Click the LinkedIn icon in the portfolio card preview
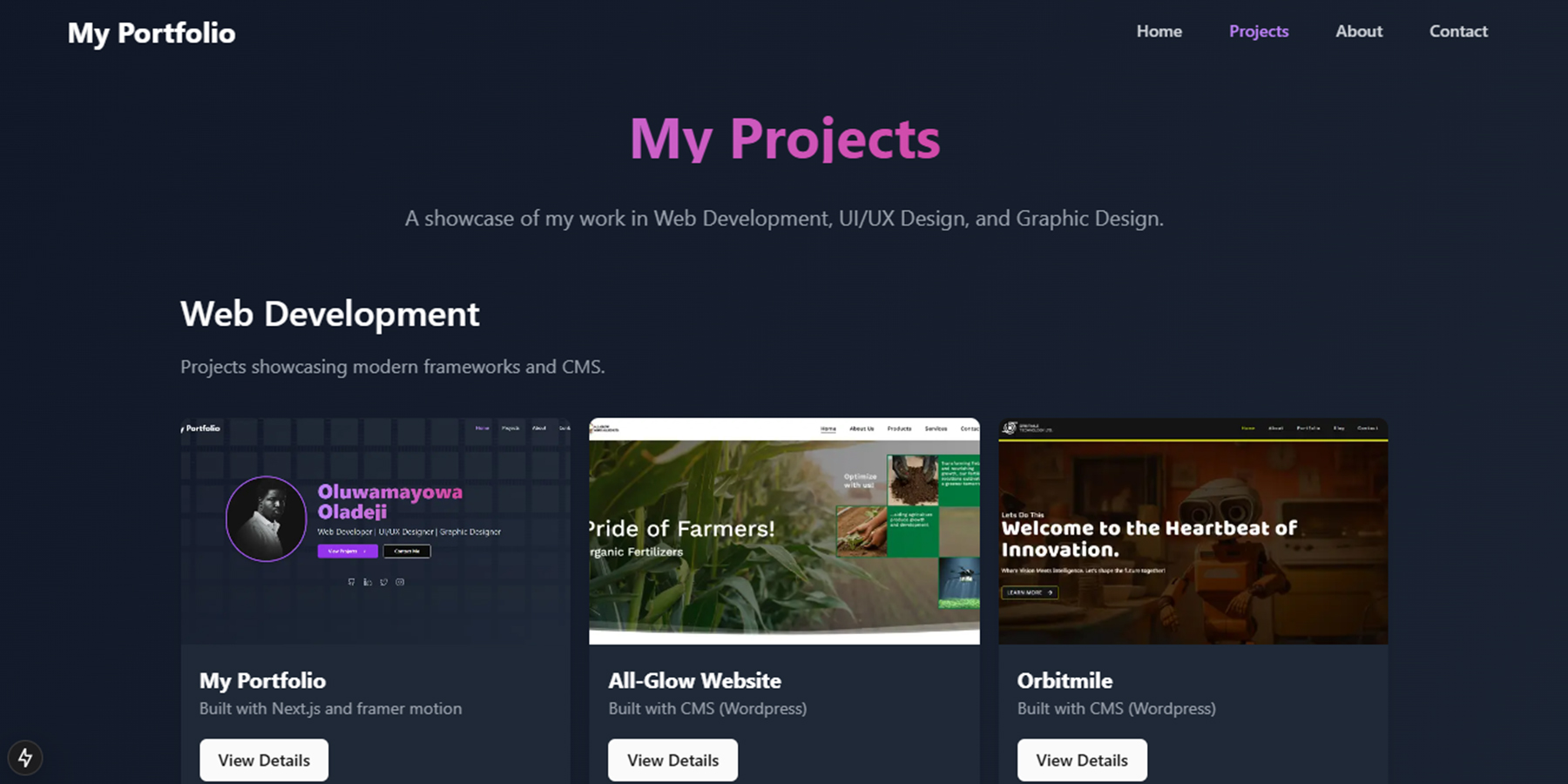The height and width of the screenshot is (784, 1568). (x=368, y=582)
